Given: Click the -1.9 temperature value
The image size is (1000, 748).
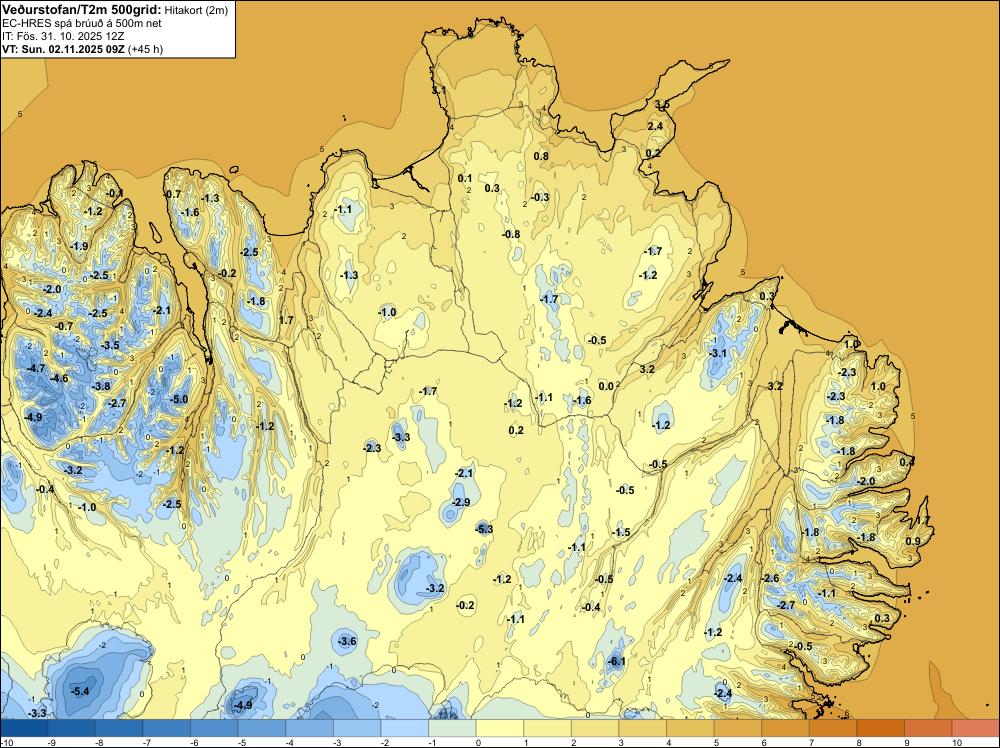Looking at the screenshot, I should tap(79, 246).
